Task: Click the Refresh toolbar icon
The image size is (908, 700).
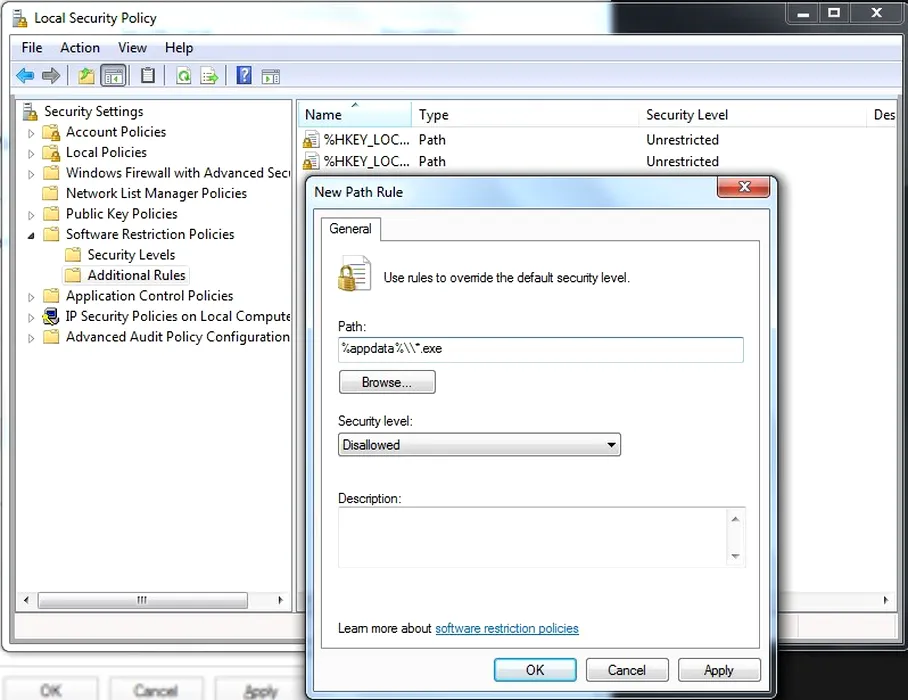Action: 183,76
